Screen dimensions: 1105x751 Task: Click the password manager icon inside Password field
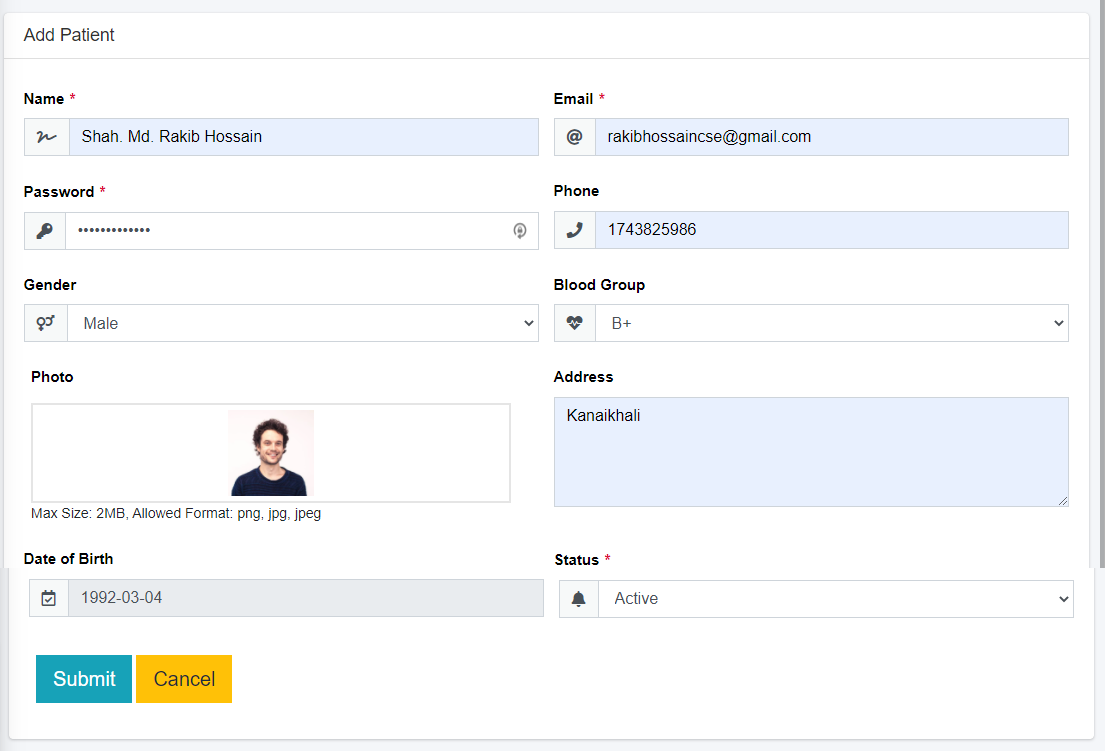[520, 231]
